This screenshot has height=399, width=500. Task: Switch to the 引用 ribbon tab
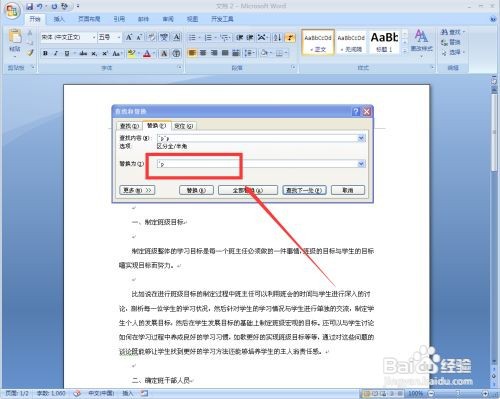119,19
